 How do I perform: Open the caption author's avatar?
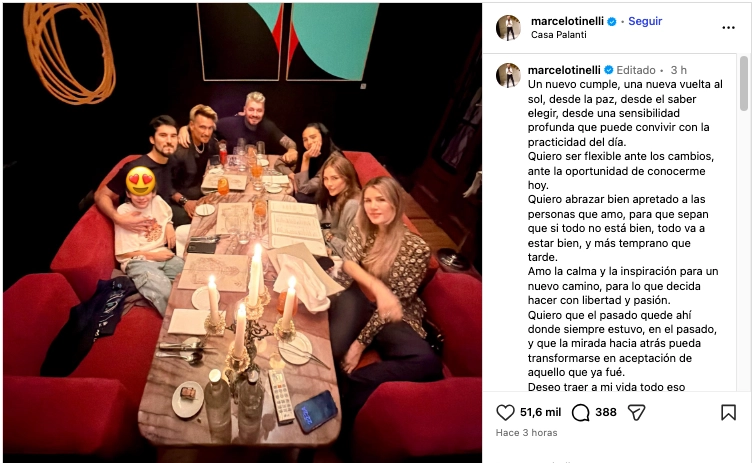point(509,75)
